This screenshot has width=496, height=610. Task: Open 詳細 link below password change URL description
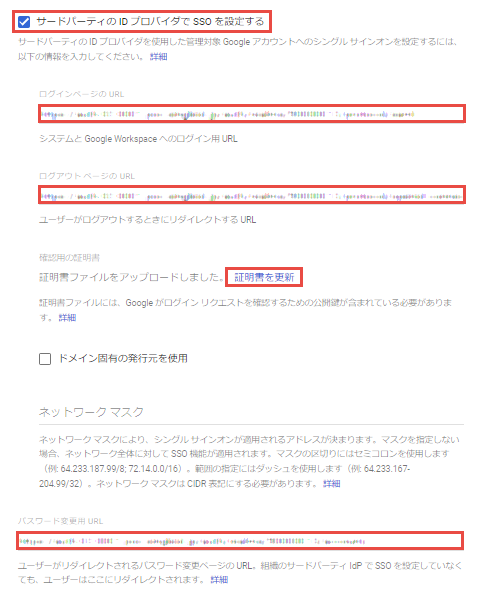coord(219,580)
